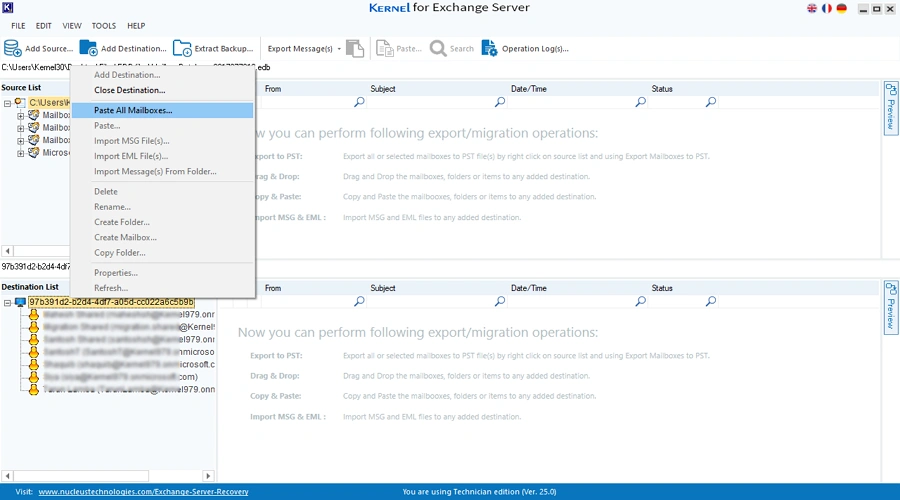Open the nucleustechnologies.com Exchange-Server-Recovery link
The image size is (900, 500).
143,492
